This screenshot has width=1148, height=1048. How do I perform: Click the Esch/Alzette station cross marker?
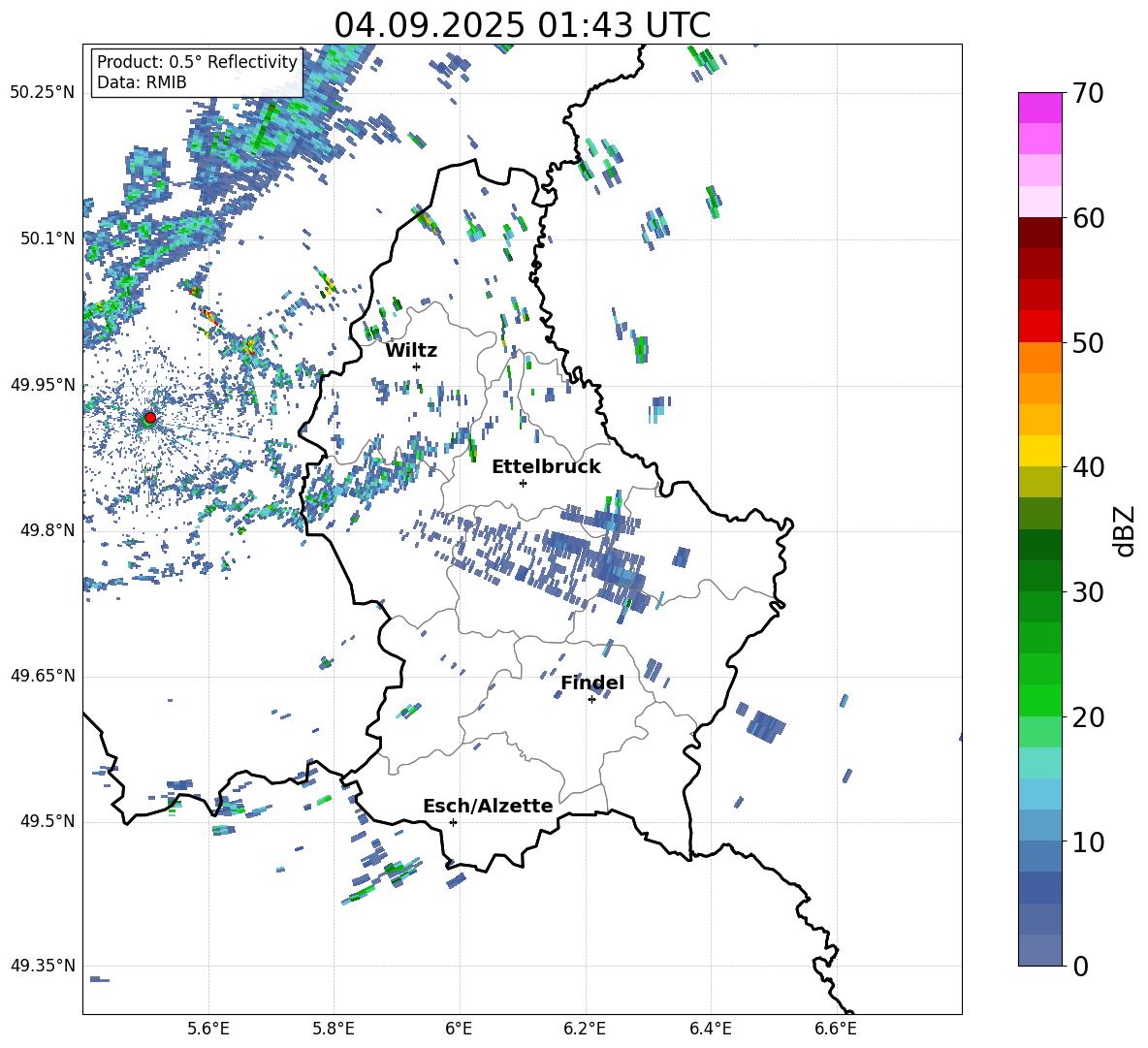[453, 822]
